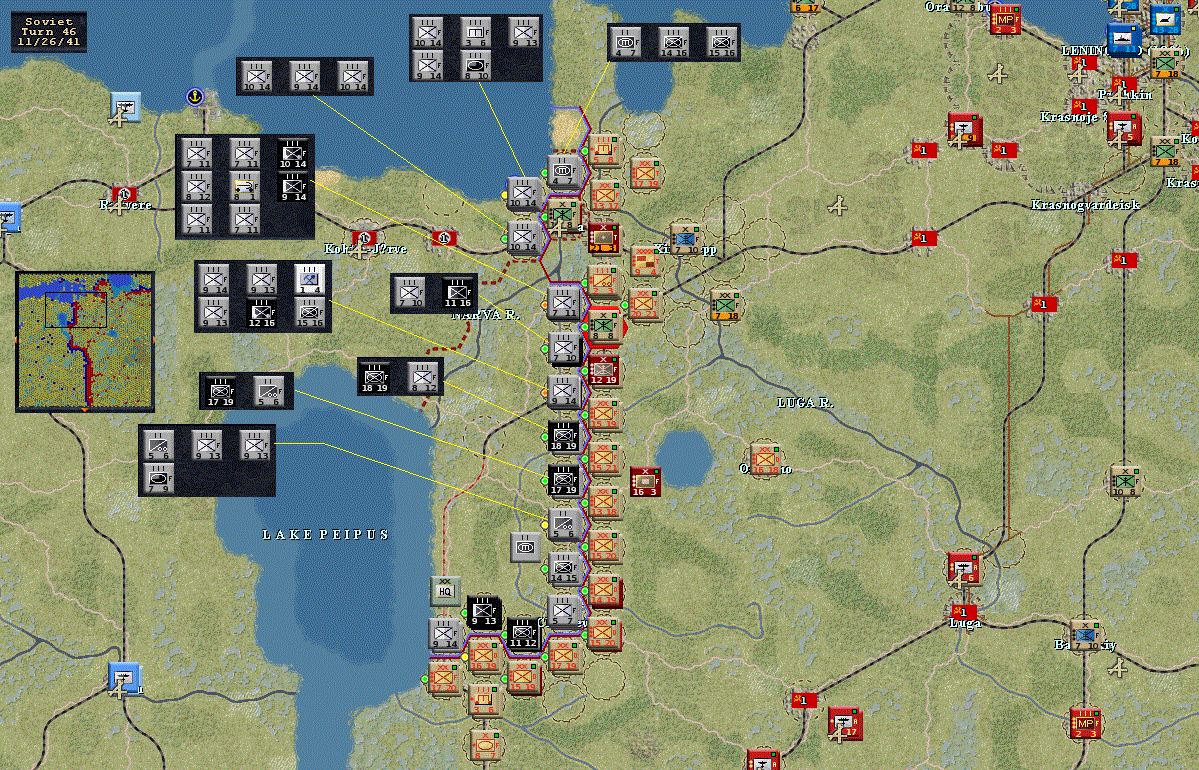
Task: Select the German artillery counter without strength numbers
Action: pos(526,547)
